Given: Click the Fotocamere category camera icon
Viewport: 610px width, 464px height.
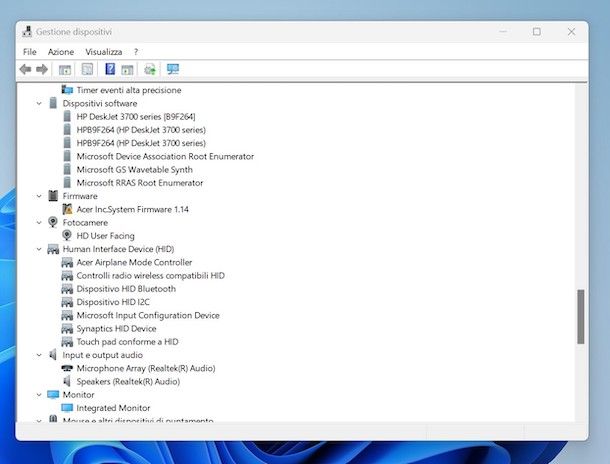Looking at the screenshot, I should pos(53,222).
